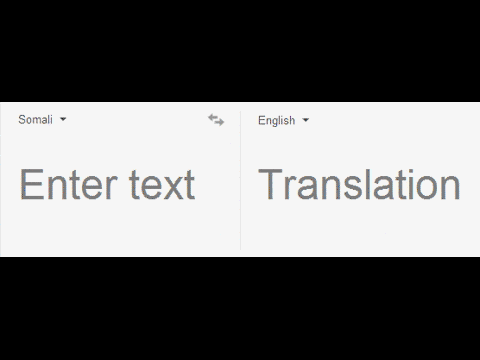Click the Enter text placeholder
480x360 pixels.
[107, 184]
